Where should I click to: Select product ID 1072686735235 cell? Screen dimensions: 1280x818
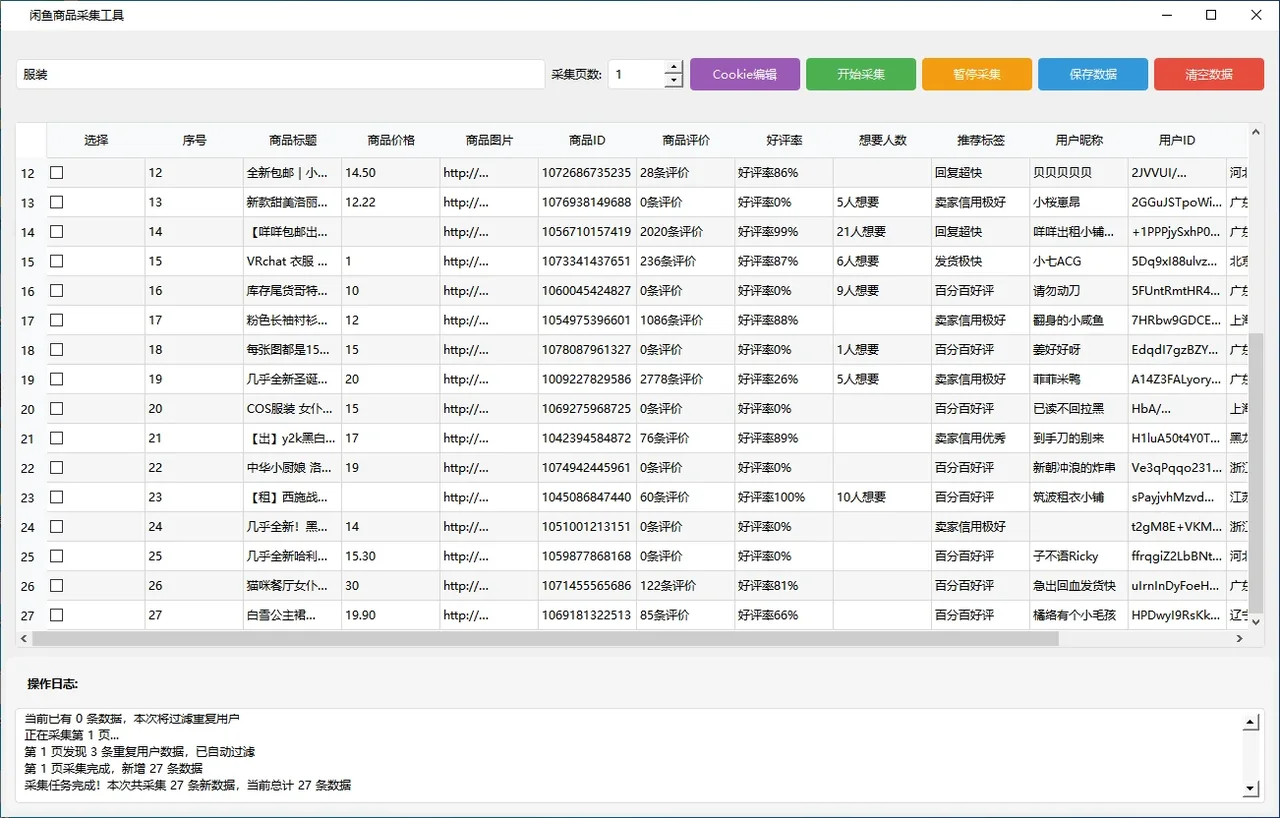[x=587, y=172]
